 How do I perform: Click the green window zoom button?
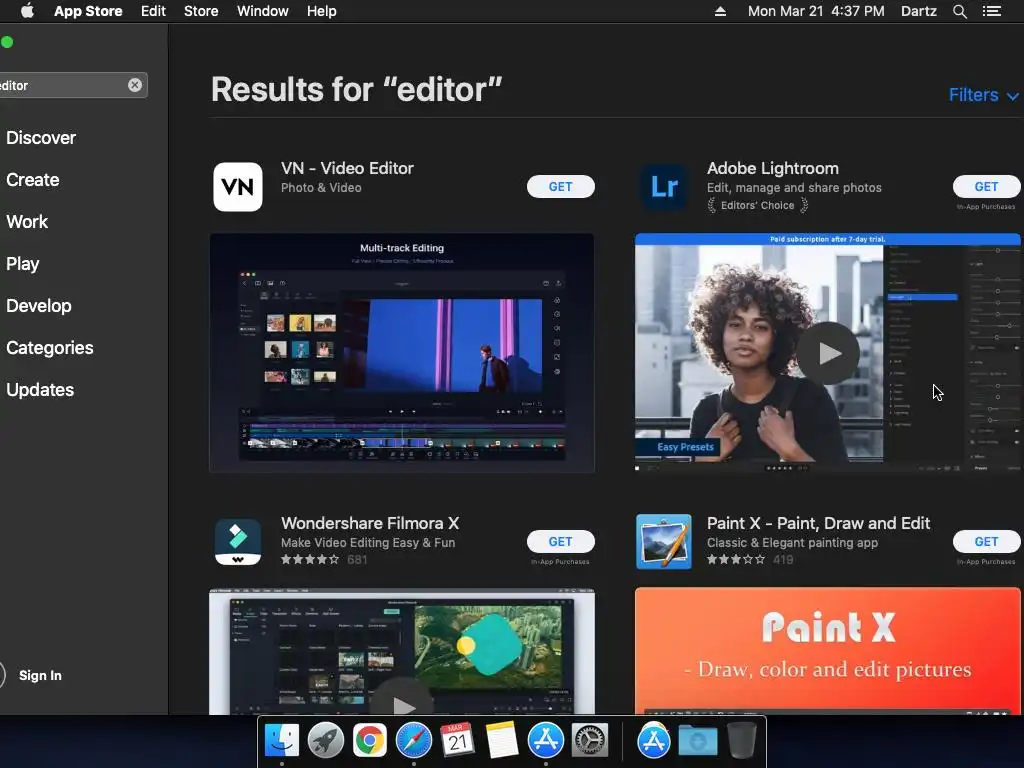click(x=7, y=42)
